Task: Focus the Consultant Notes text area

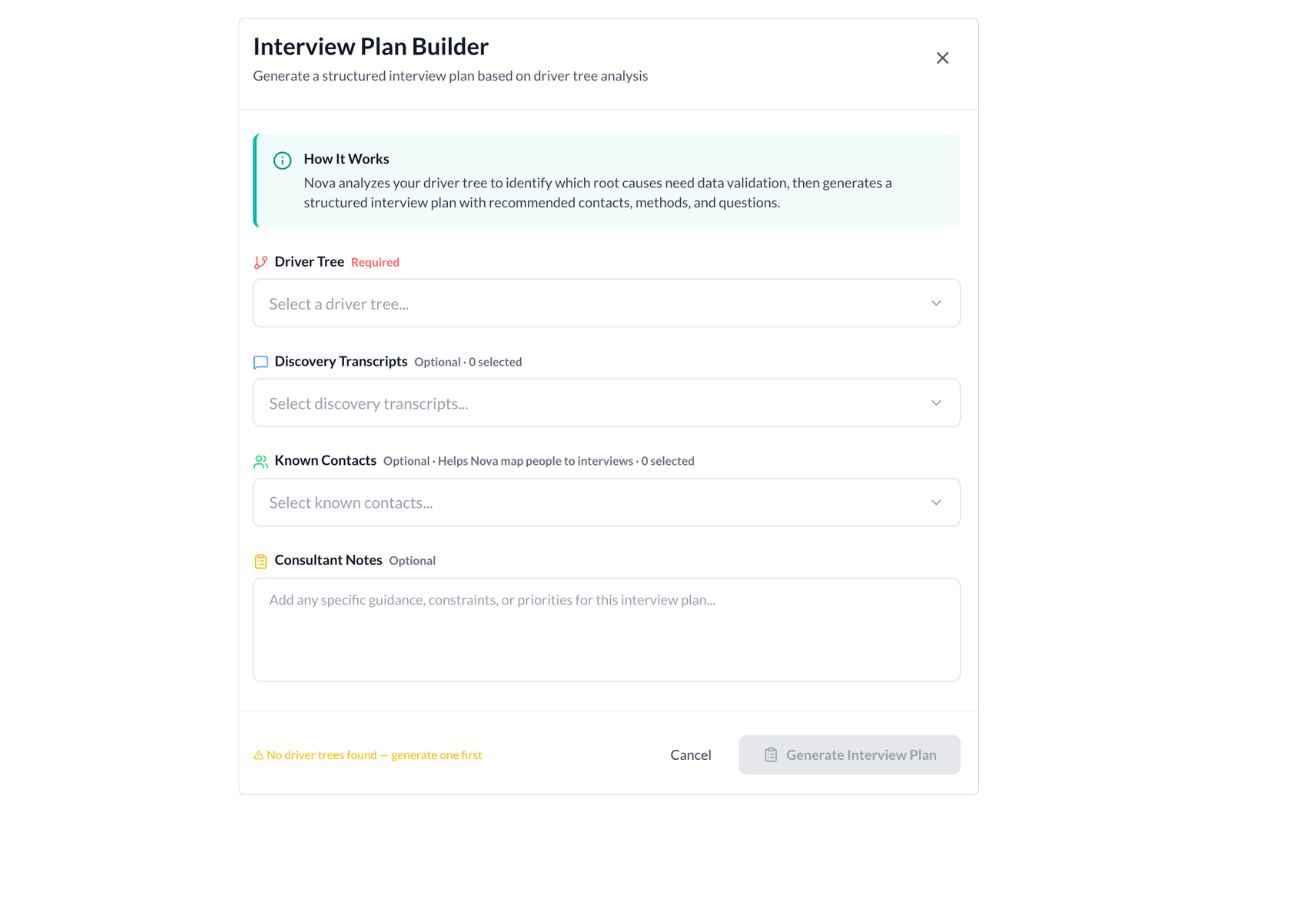Action: click(606, 630)
